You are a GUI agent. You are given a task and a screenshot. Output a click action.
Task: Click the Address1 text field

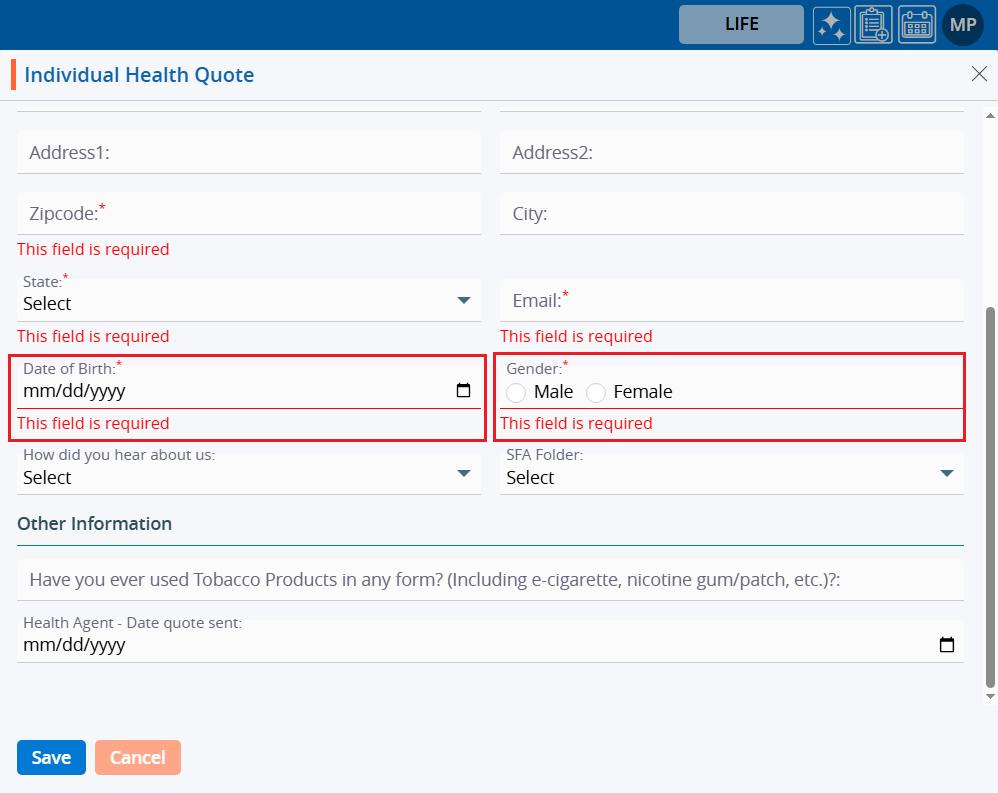pos(248,153)
